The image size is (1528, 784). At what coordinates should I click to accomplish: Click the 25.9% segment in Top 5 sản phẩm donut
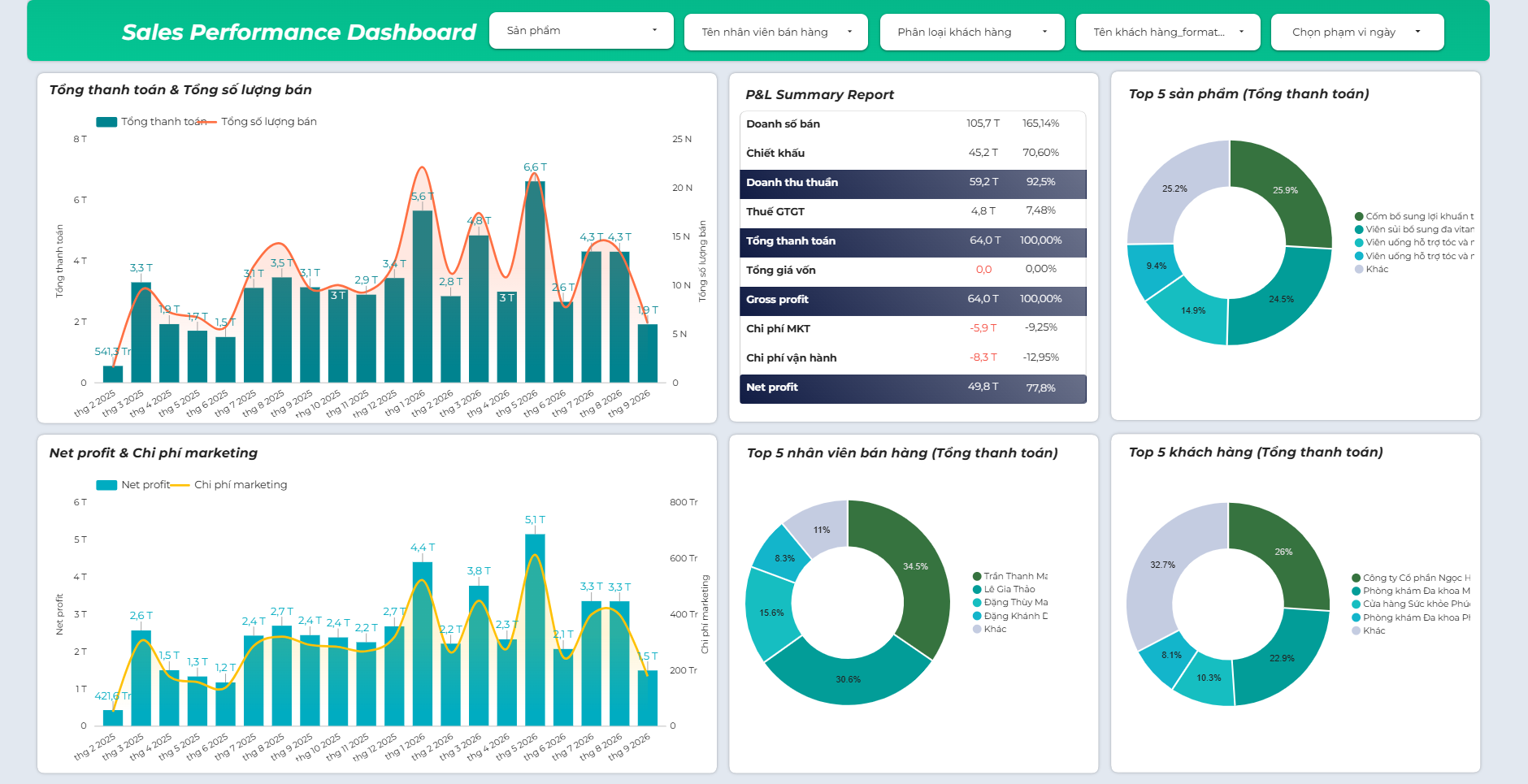pyautogui.click(x=1286, y=191)
